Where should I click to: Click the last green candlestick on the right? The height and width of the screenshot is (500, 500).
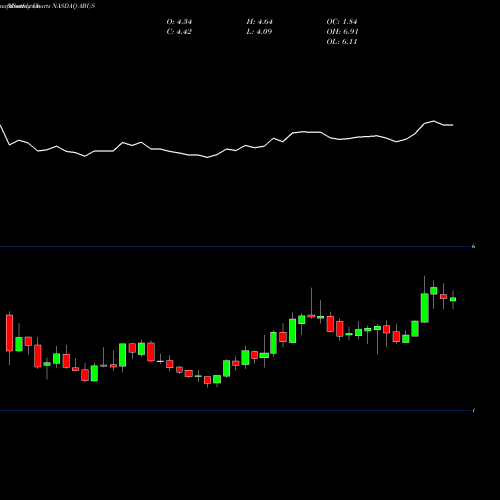click(x=453, y=299)
